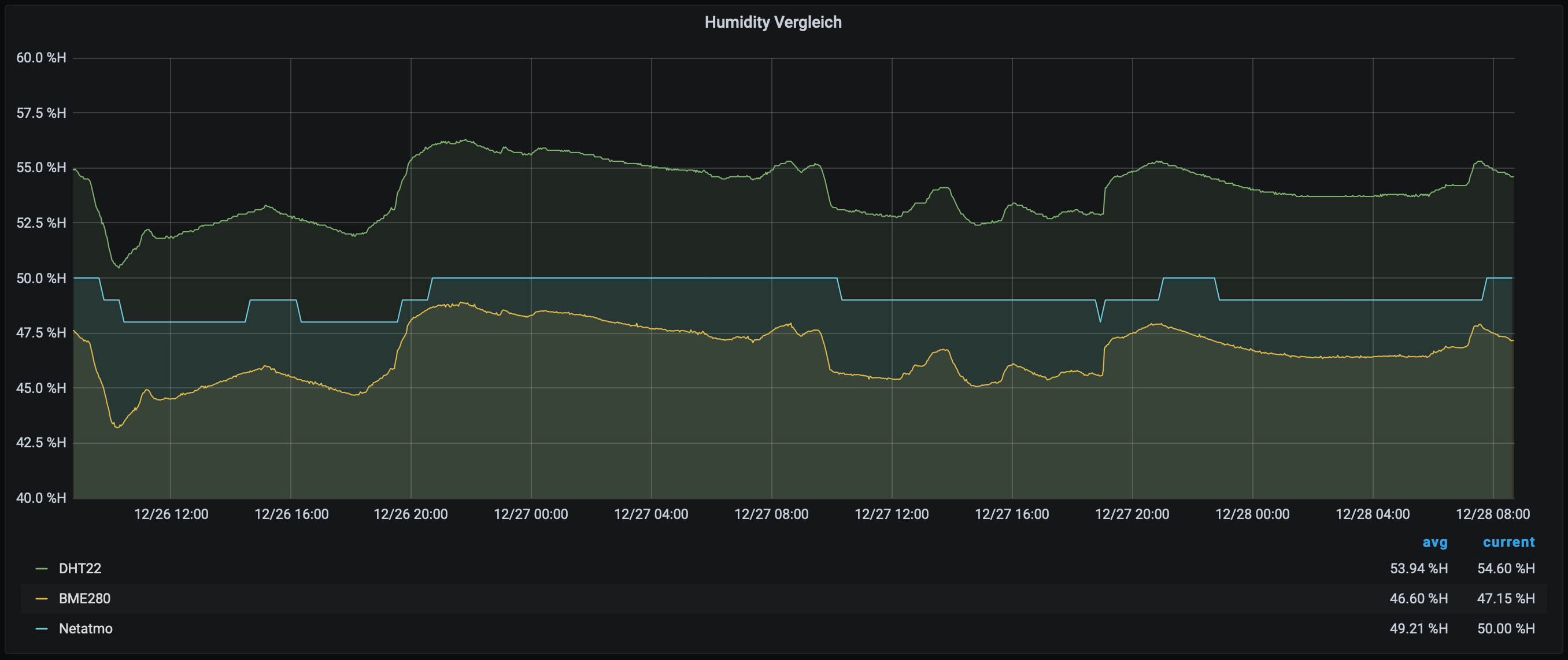Click the BME280 yellow color swatch
The image size is (1568, 660).
tap(42, 599)
